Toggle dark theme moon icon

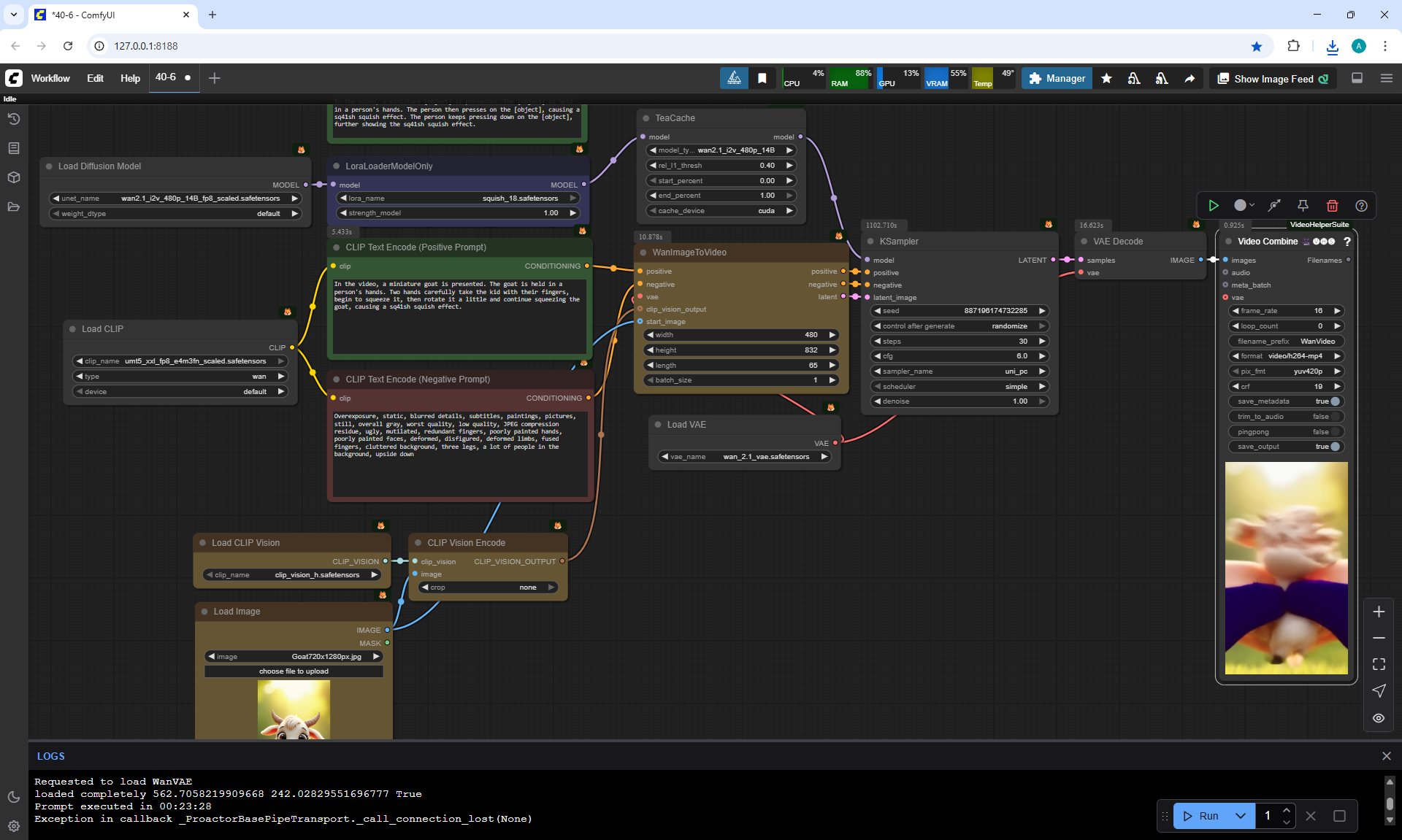(14, 797)
